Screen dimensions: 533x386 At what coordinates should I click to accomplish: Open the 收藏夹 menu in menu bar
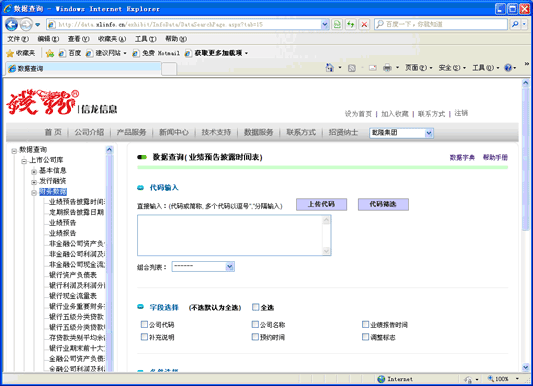pyautogui.click(x=112, y=39)
